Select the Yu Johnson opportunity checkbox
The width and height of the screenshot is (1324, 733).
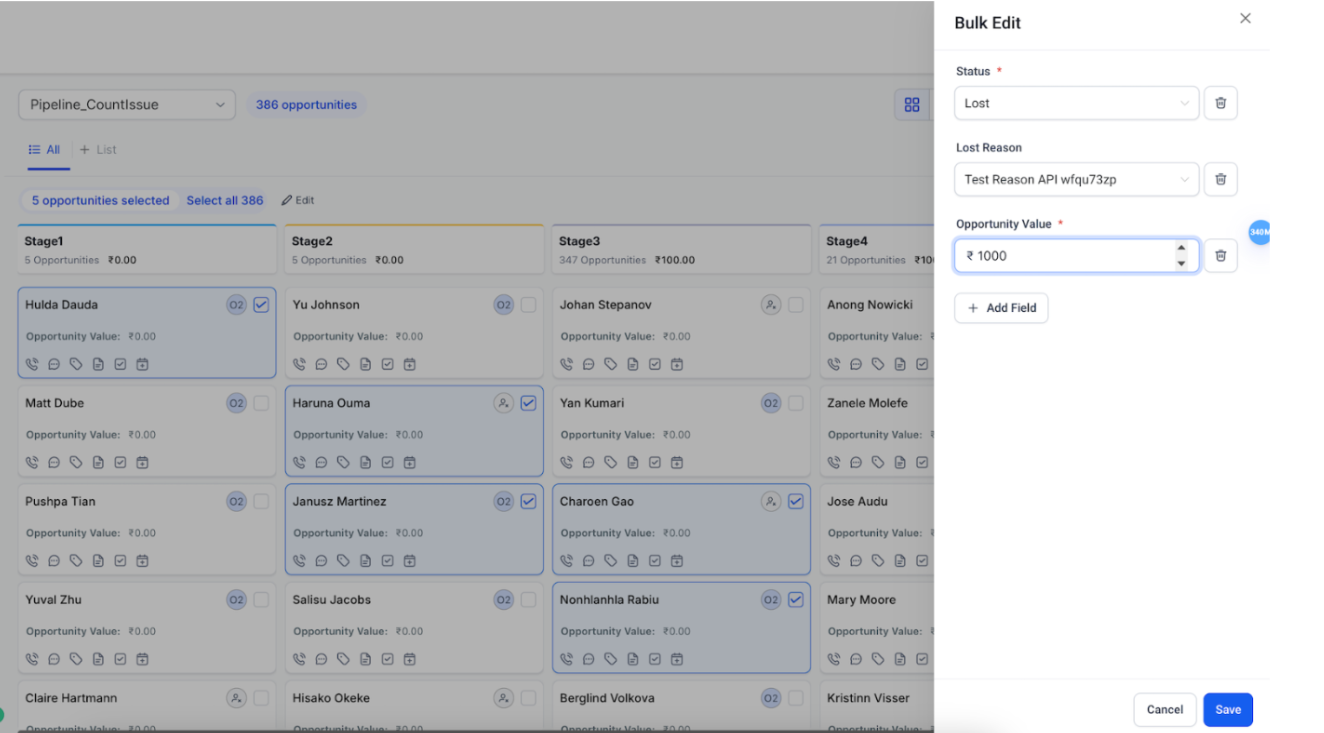tap(528, 305)
